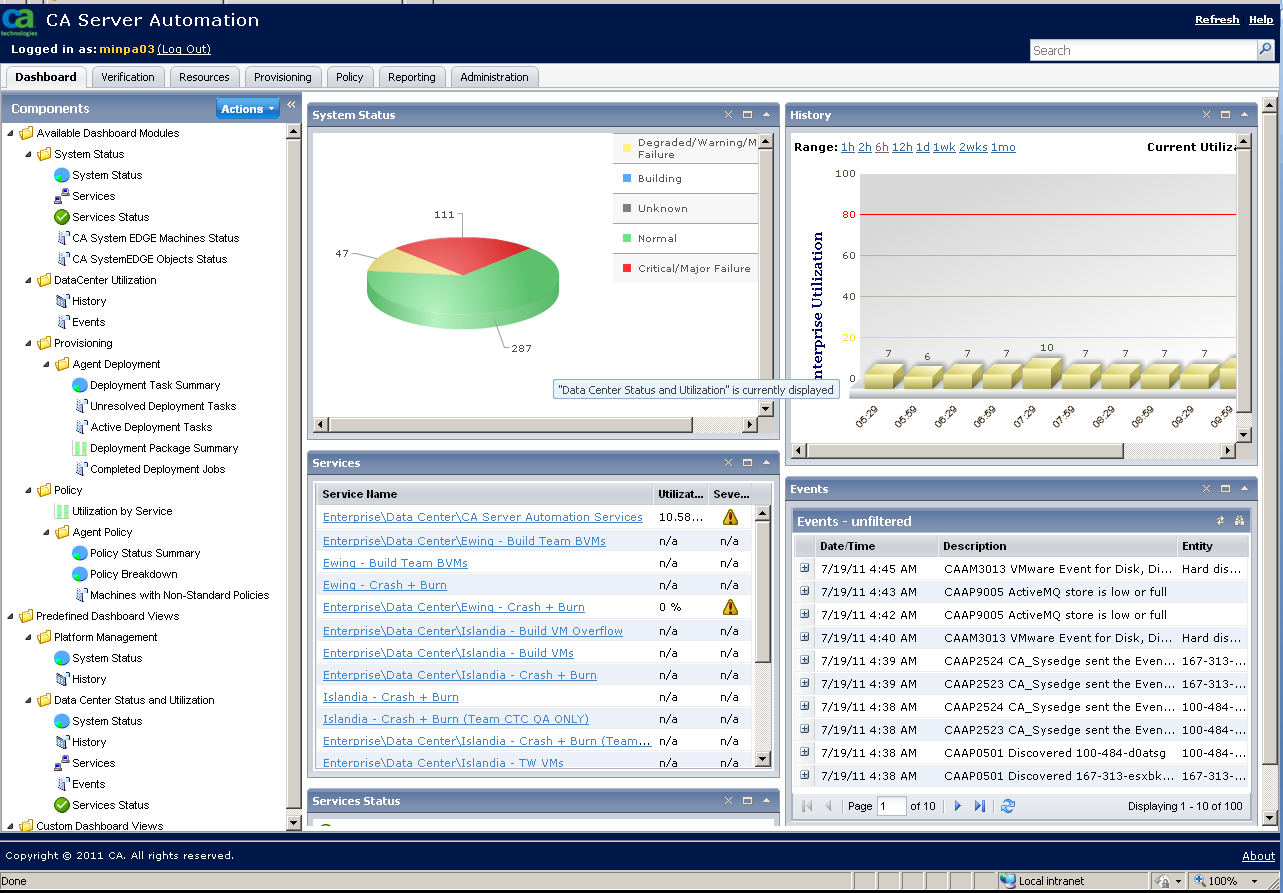Collapse the Components sidebar with double-chevron icon
Viewport: 1283px width, 893px height.
point(291,105)
